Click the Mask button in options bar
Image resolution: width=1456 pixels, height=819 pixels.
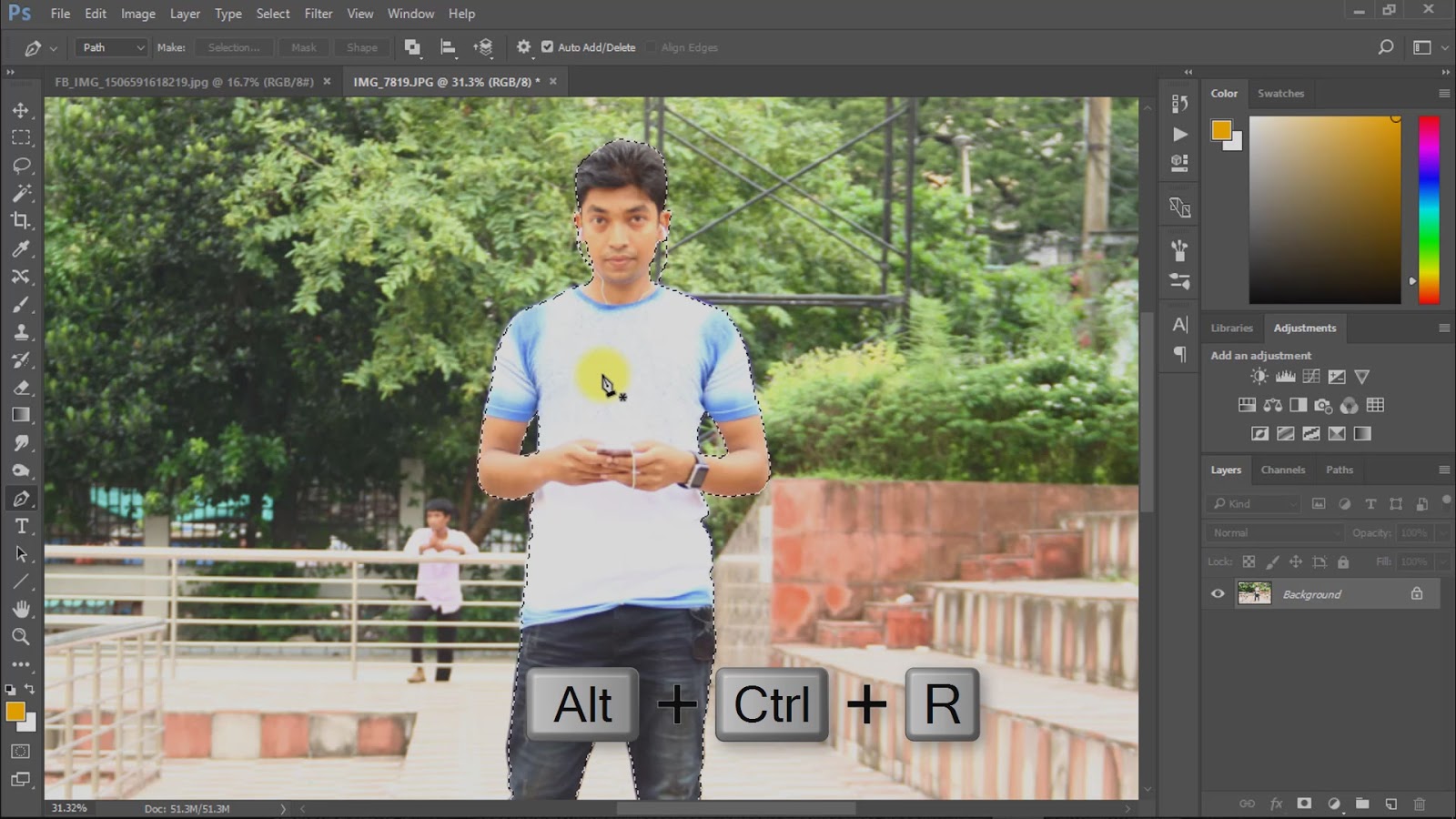(304, 47)
